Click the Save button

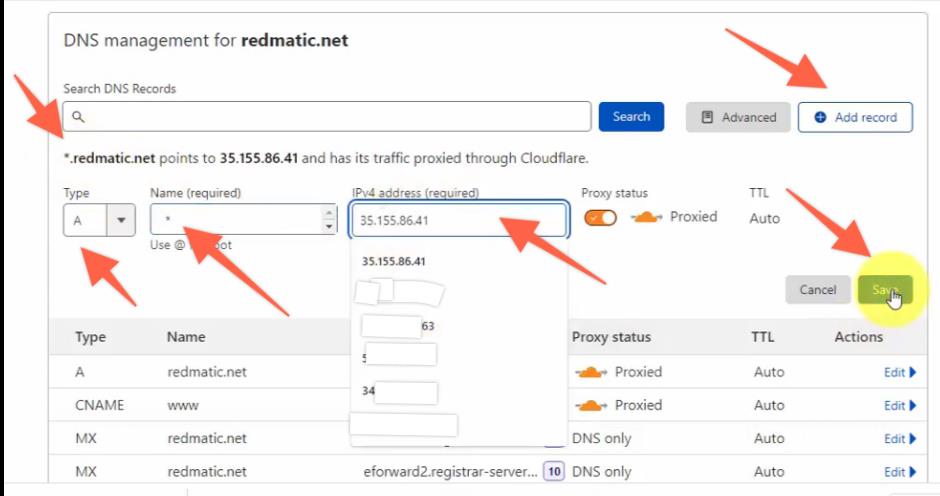coord(885,290)
